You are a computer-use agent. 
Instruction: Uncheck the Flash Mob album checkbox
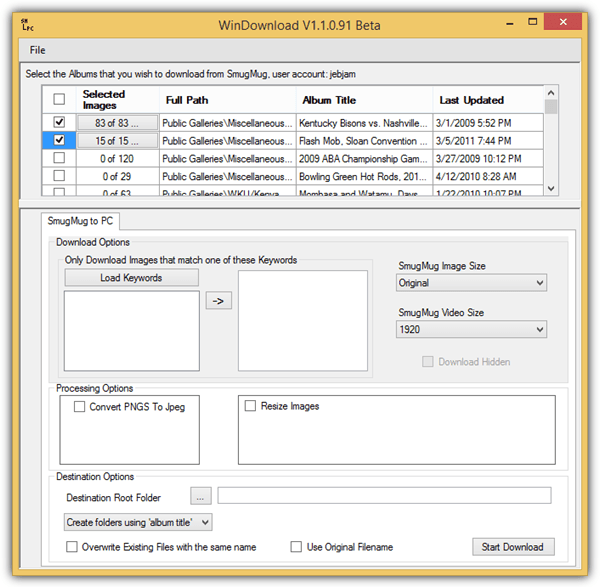[59, 140]
